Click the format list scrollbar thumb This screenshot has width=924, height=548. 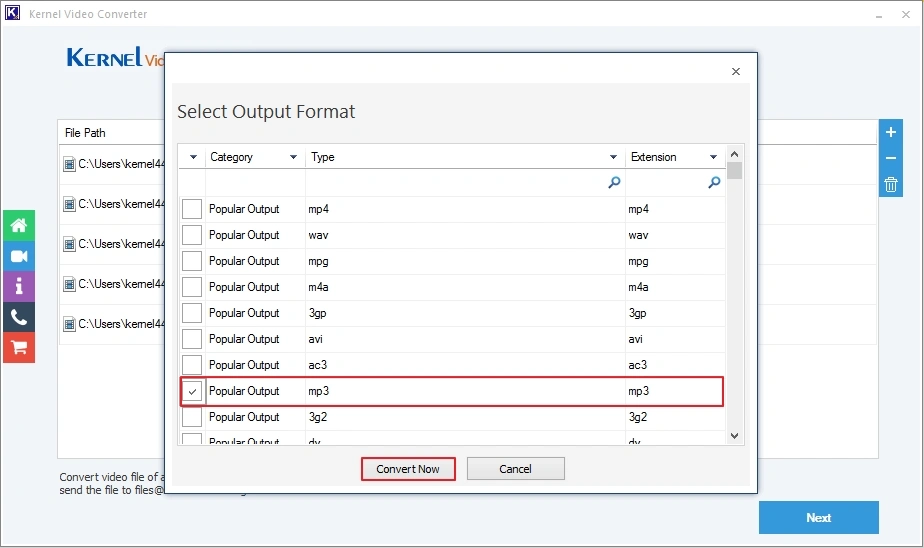pos(734,170)
